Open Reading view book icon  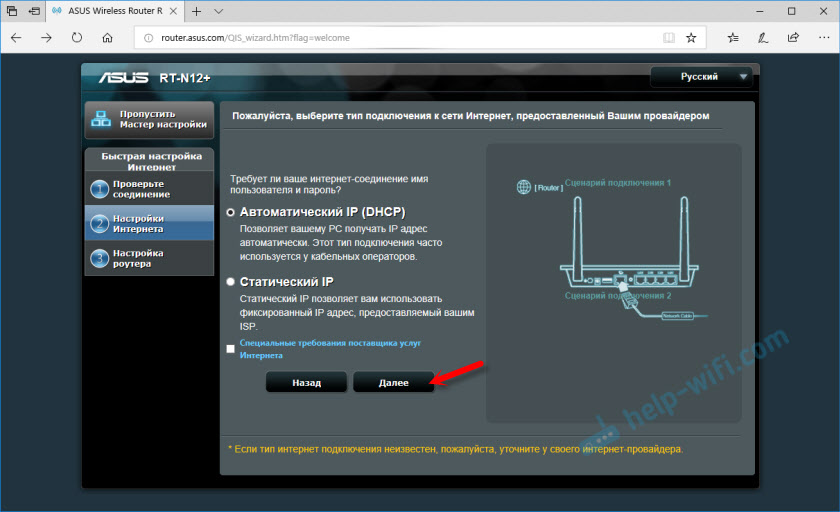point(668,38)
